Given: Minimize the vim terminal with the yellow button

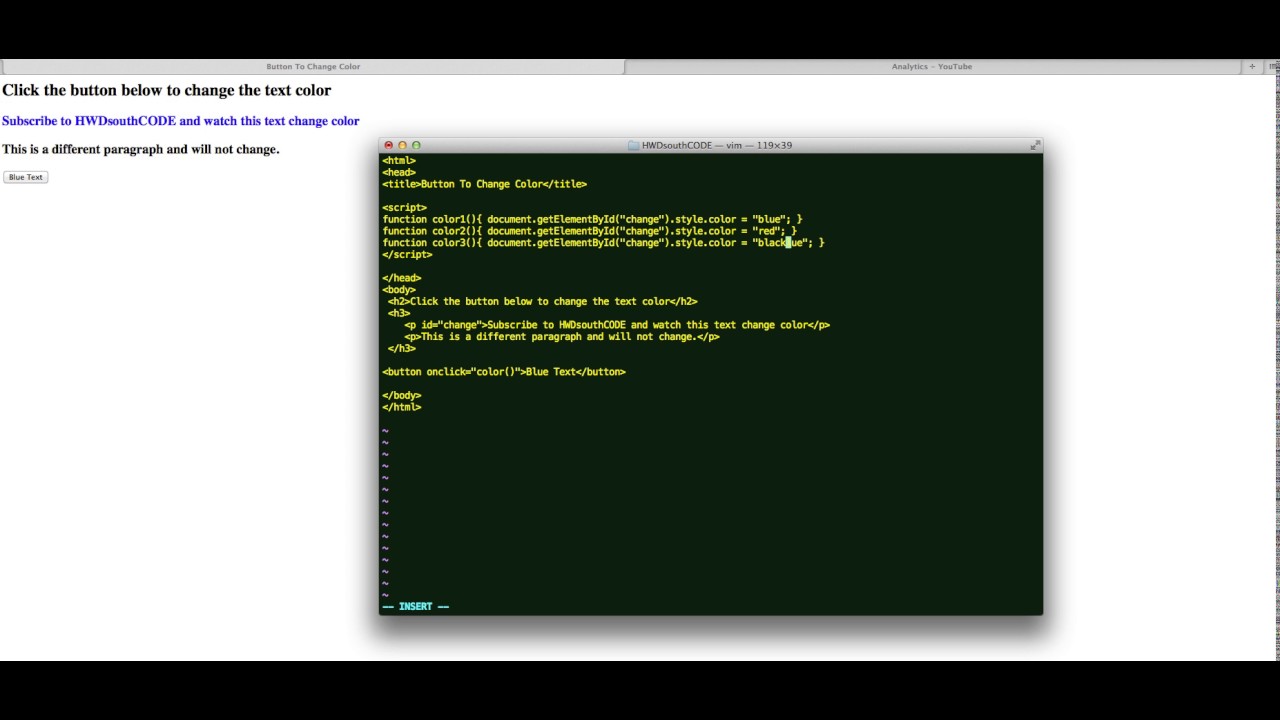Looking at the screenshot, I should coord(403,146).
